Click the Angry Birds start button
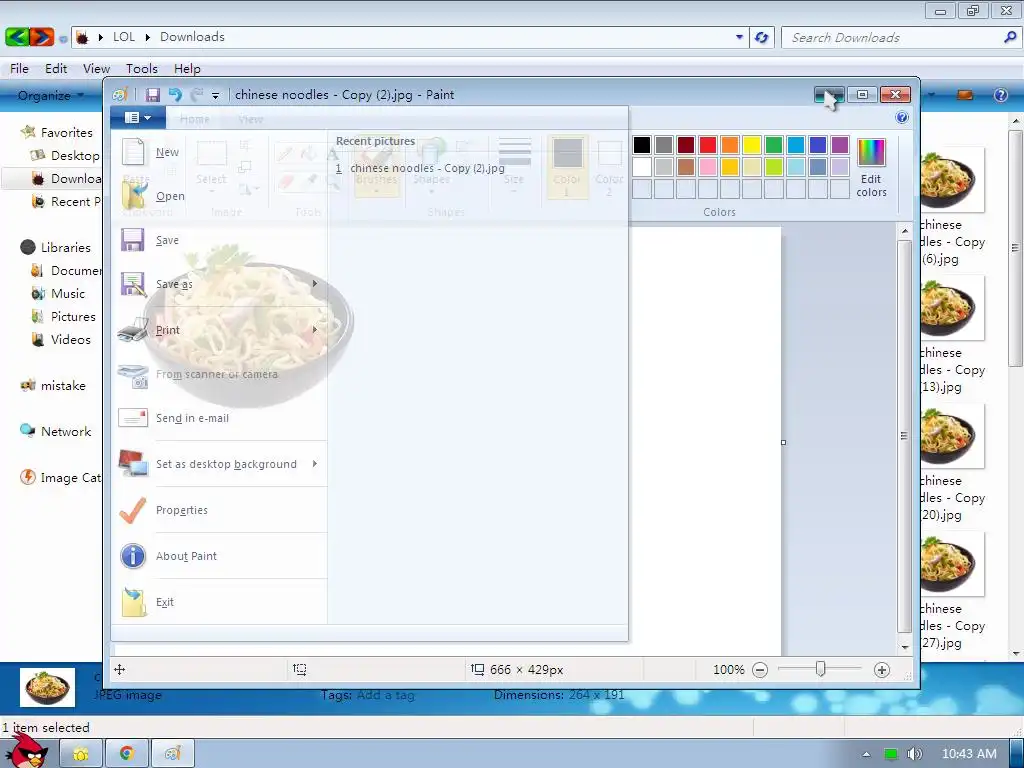This screenshot has width=1024, height=768. click(x=27, y=751)
